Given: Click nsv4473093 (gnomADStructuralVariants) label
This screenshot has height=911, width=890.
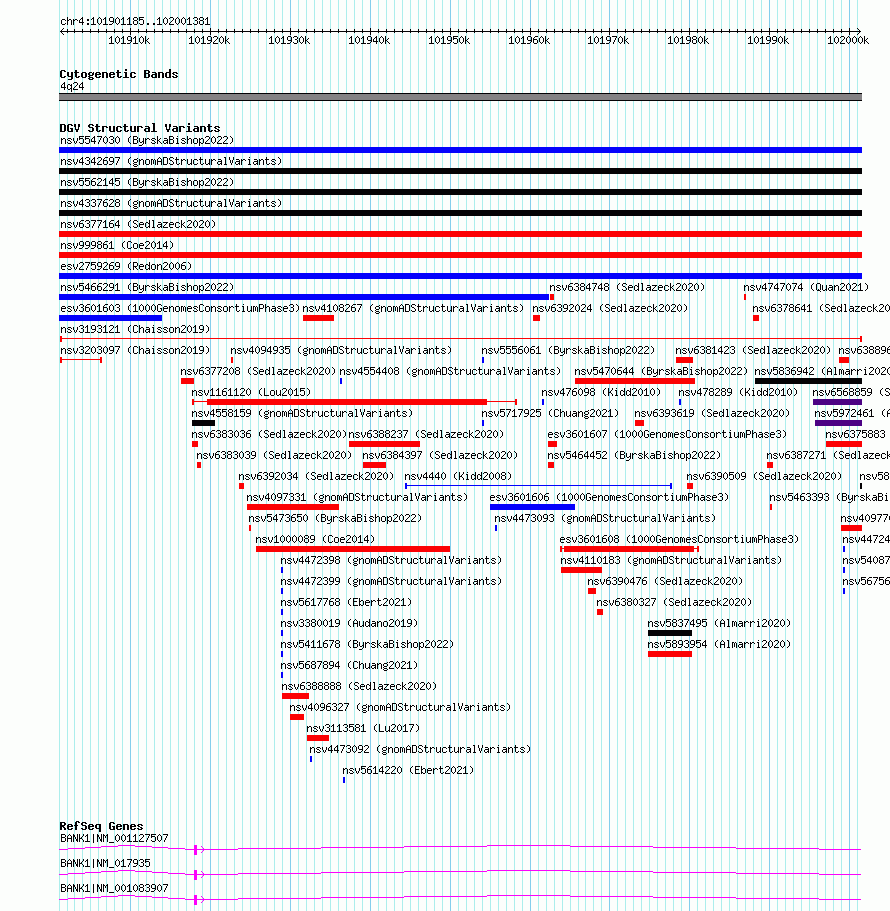Looking at the screenshot, I should [605, 517].
